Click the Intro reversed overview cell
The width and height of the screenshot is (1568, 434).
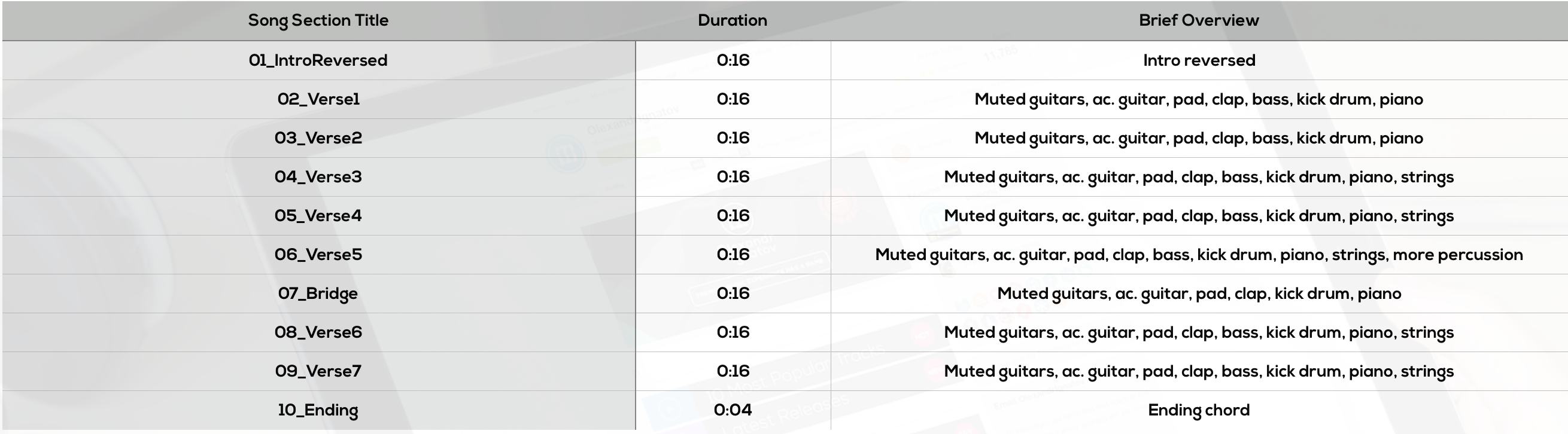coord(1199,60)
